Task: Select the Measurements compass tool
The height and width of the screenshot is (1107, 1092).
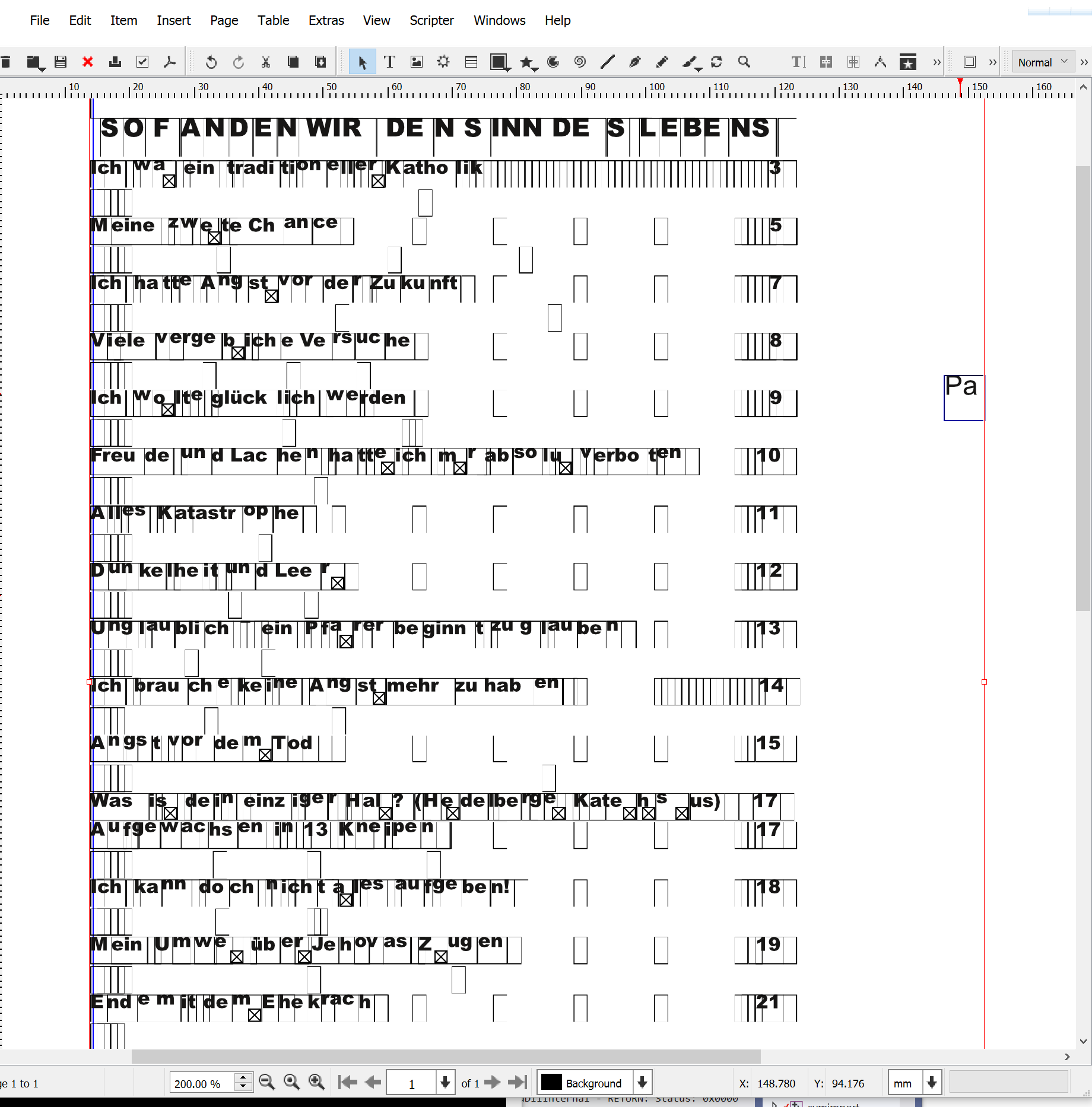Action: (x=880, y=62)
